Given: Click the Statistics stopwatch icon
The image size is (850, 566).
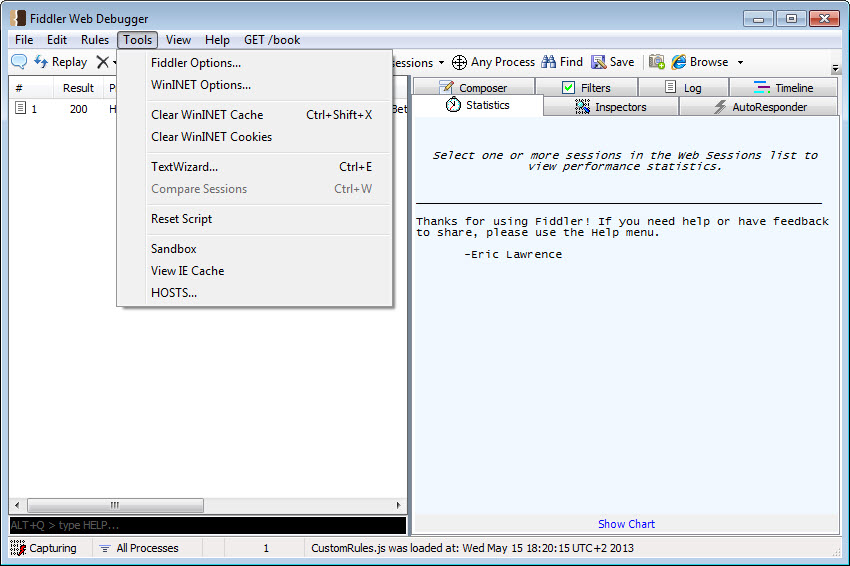Looking at the screenshot, I should 453,105.
